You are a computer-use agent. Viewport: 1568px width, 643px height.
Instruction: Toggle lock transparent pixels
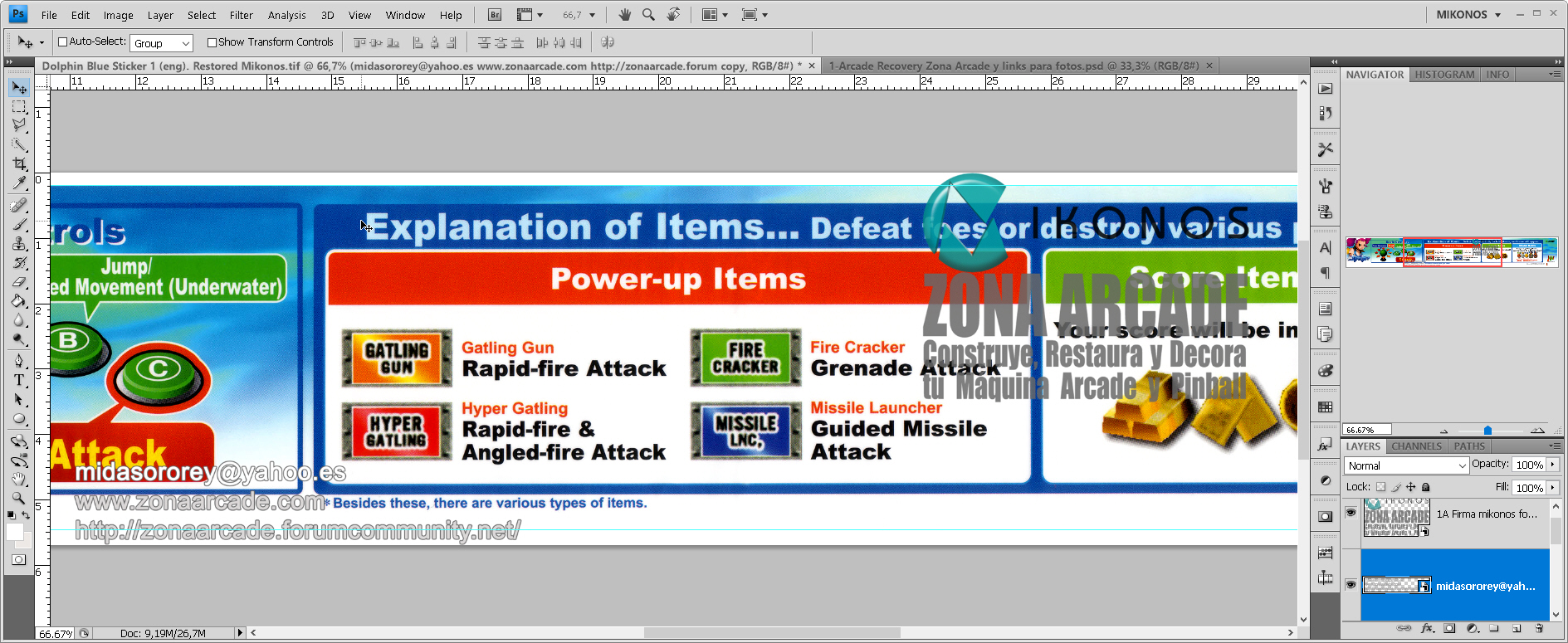(1380, 487)
